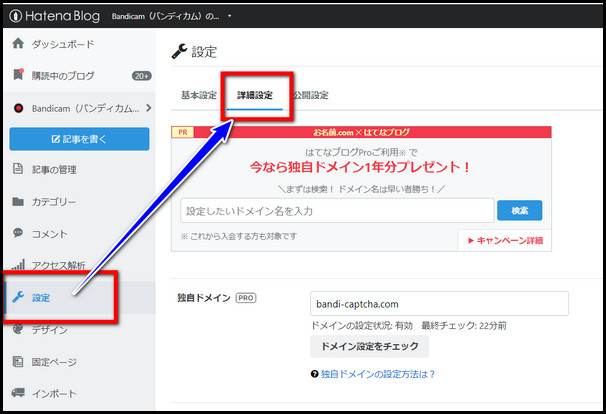Click the bandi-captcha.com domain field

439,304
